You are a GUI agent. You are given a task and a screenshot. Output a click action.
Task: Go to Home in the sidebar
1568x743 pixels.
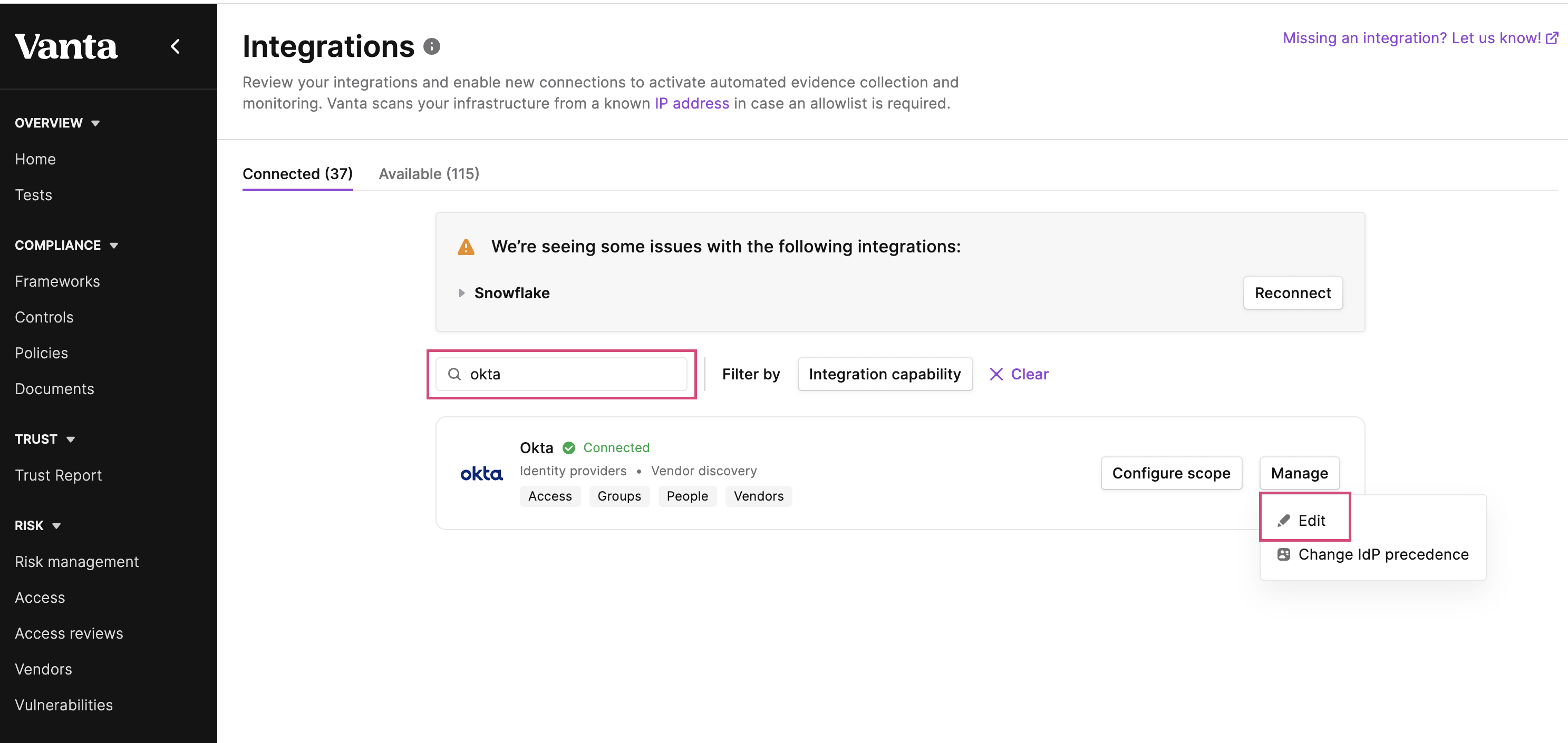coord(35,160)
